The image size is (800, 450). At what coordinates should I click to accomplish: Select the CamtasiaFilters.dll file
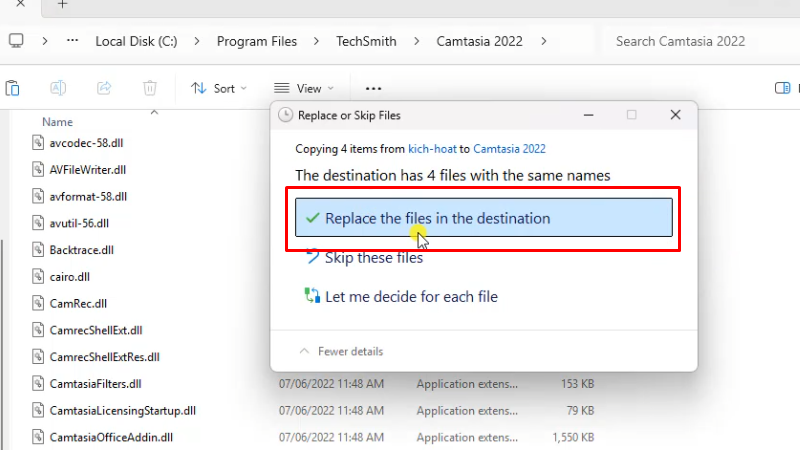coord(95,384)
